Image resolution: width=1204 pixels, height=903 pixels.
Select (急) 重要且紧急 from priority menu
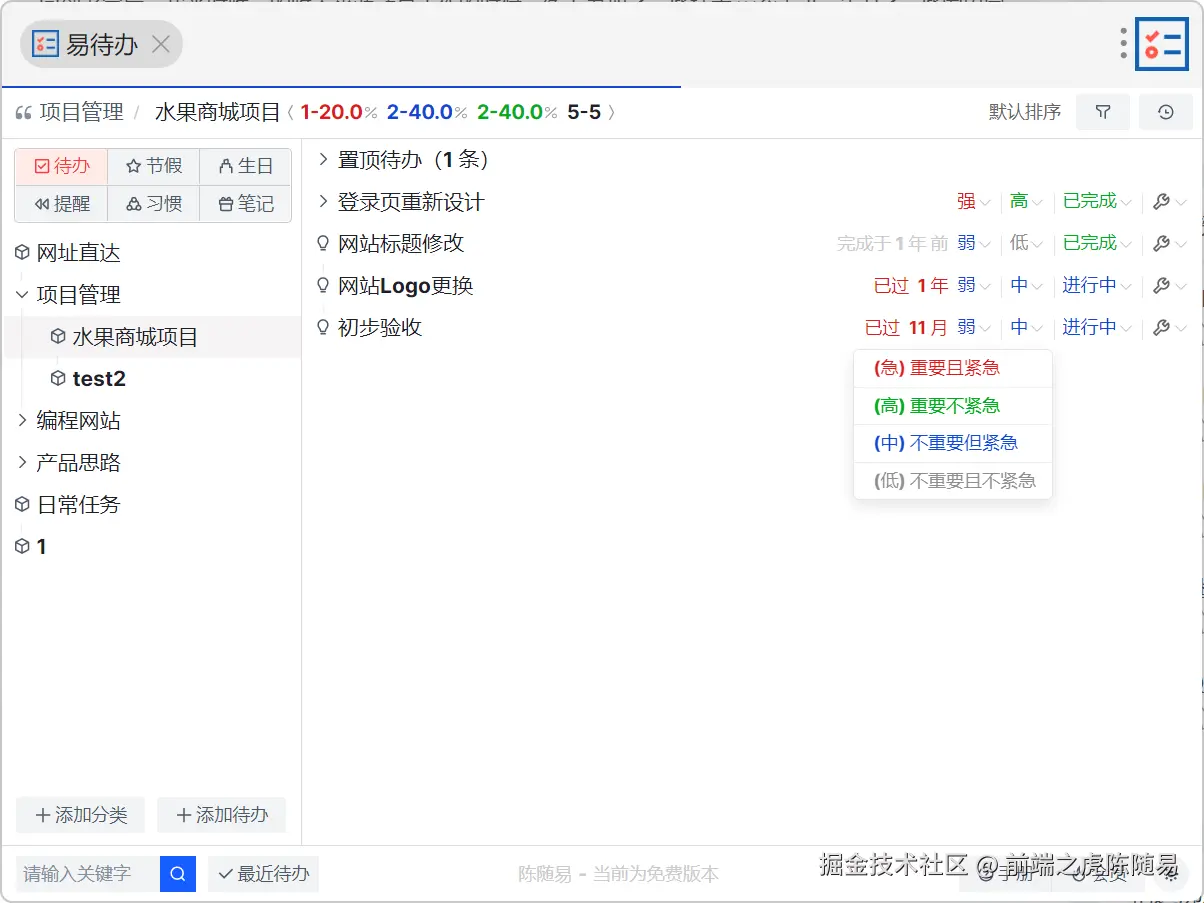point(952,368)
